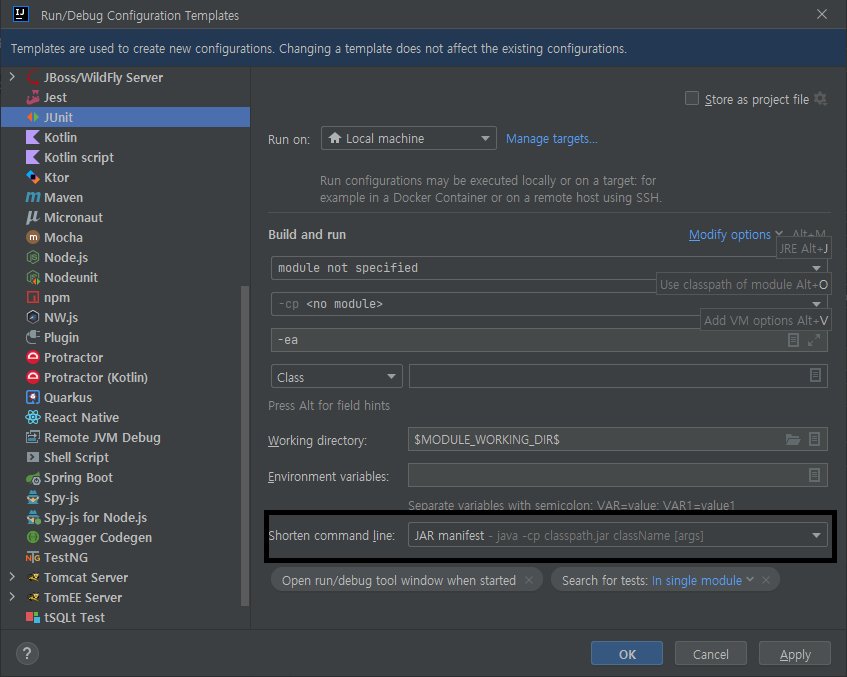Open the module not specified dropdown
Screen dimensions: 847x677
point(549,268)
